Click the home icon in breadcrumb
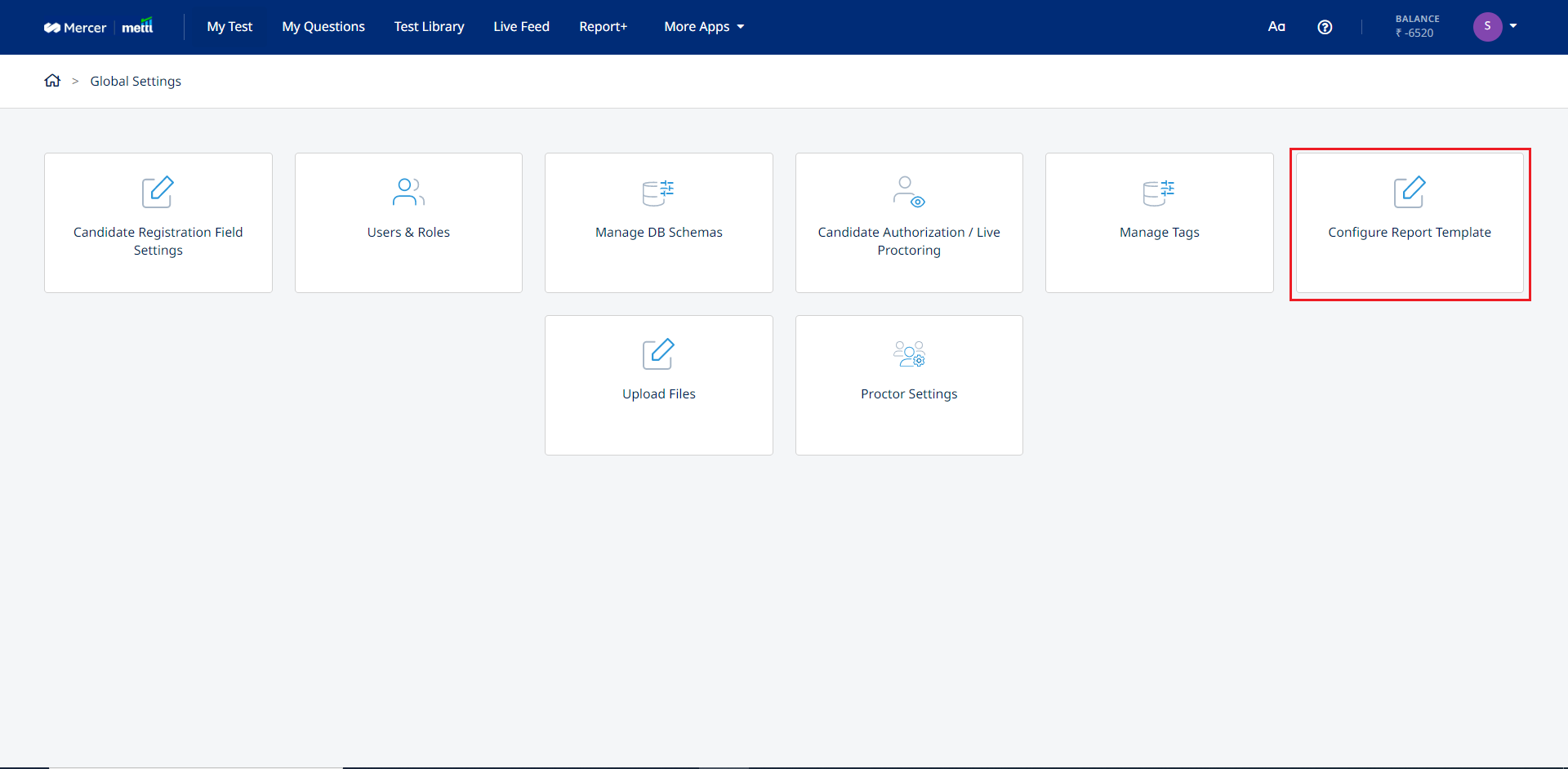This screenshot has height=769, width=1568. pyautogui.click(x=52, y=80)
